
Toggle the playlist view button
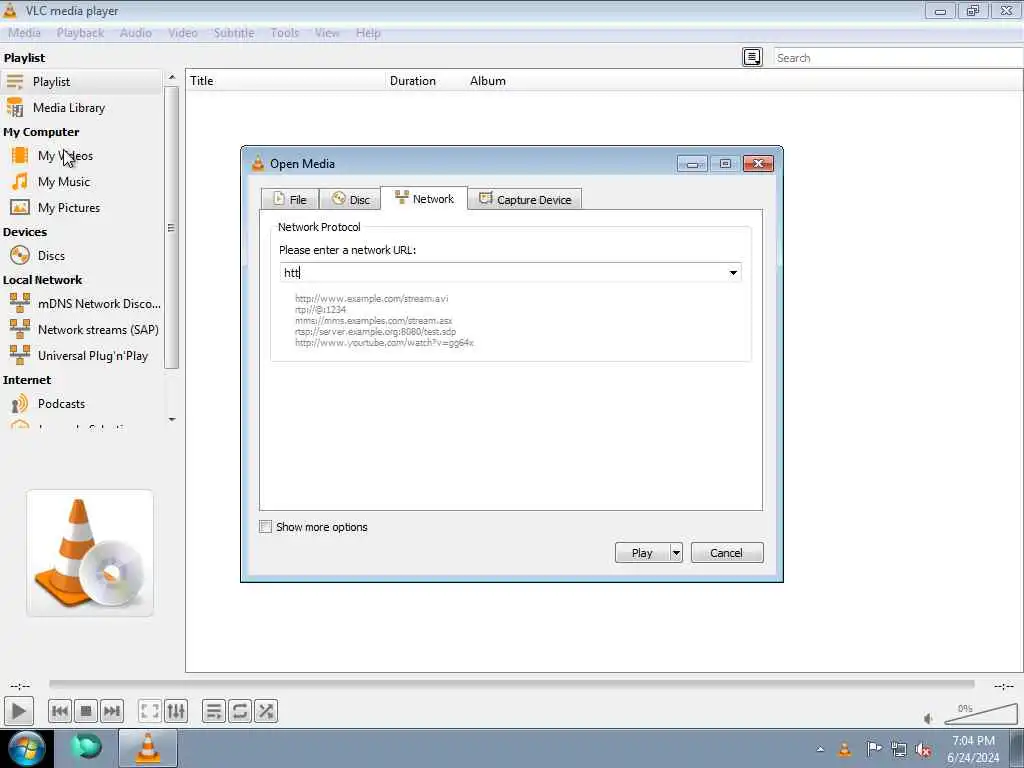pos(214,711)
